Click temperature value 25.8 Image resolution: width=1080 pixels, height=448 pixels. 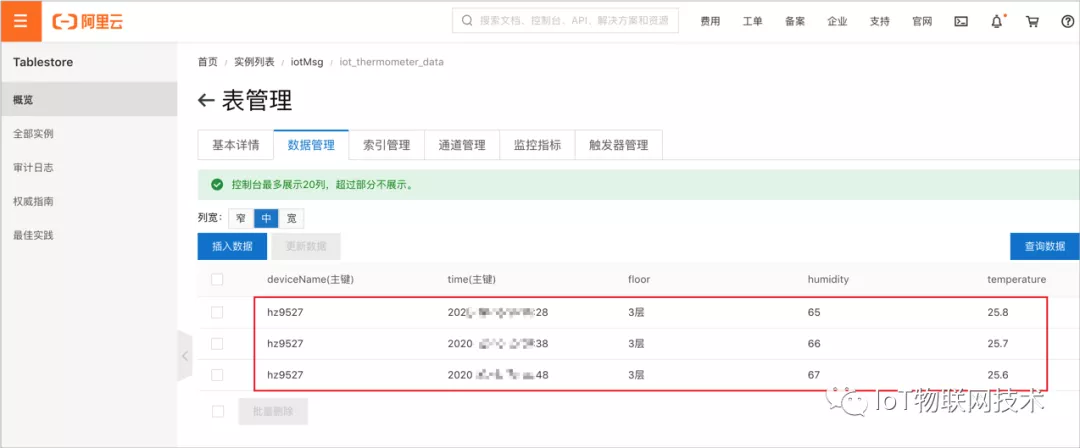click(997, 312)
